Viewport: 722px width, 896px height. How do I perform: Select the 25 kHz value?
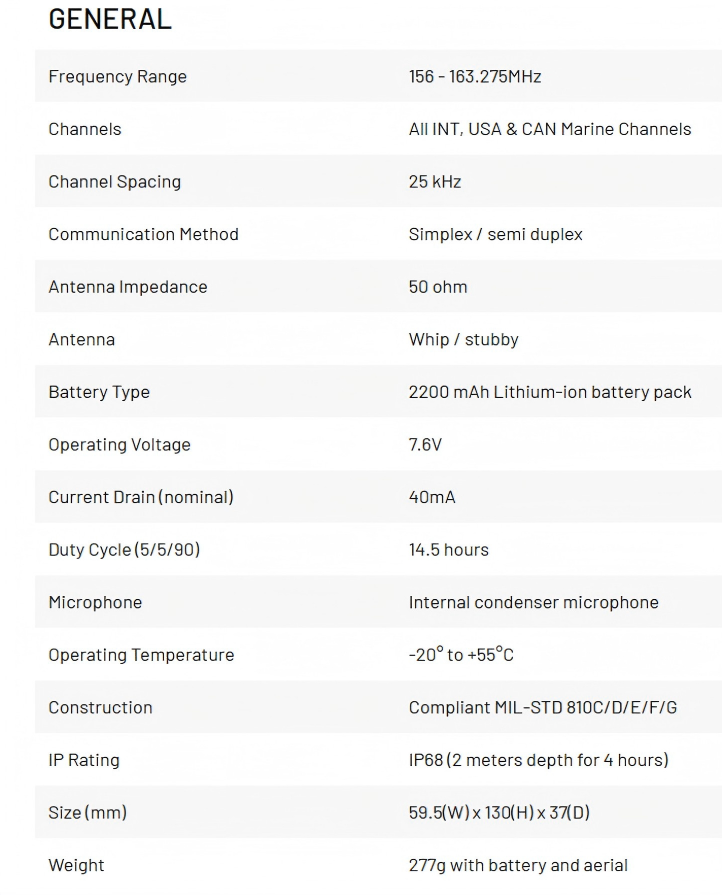434,182
